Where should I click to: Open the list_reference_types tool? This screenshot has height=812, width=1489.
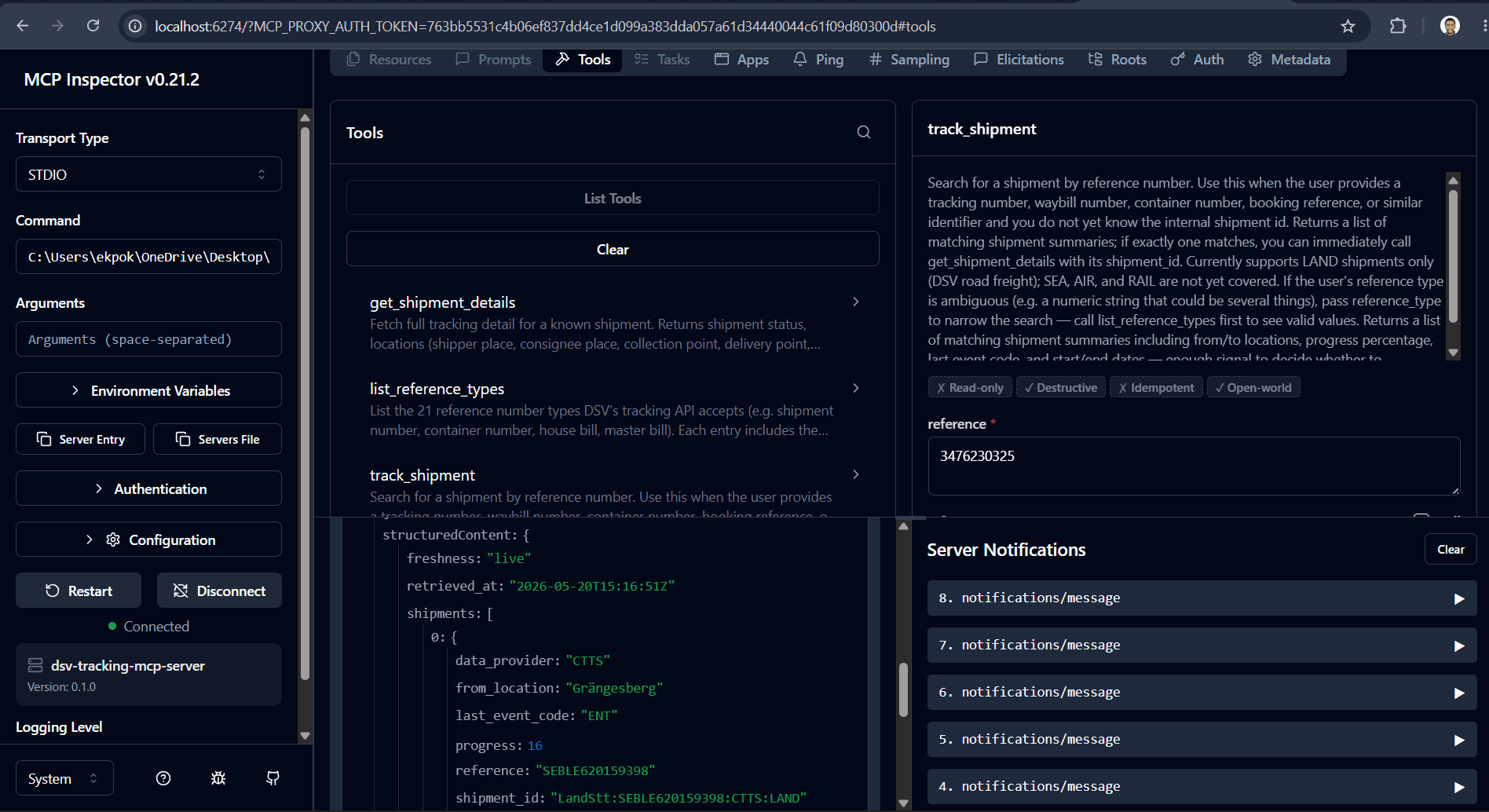[x=613, y=408]
